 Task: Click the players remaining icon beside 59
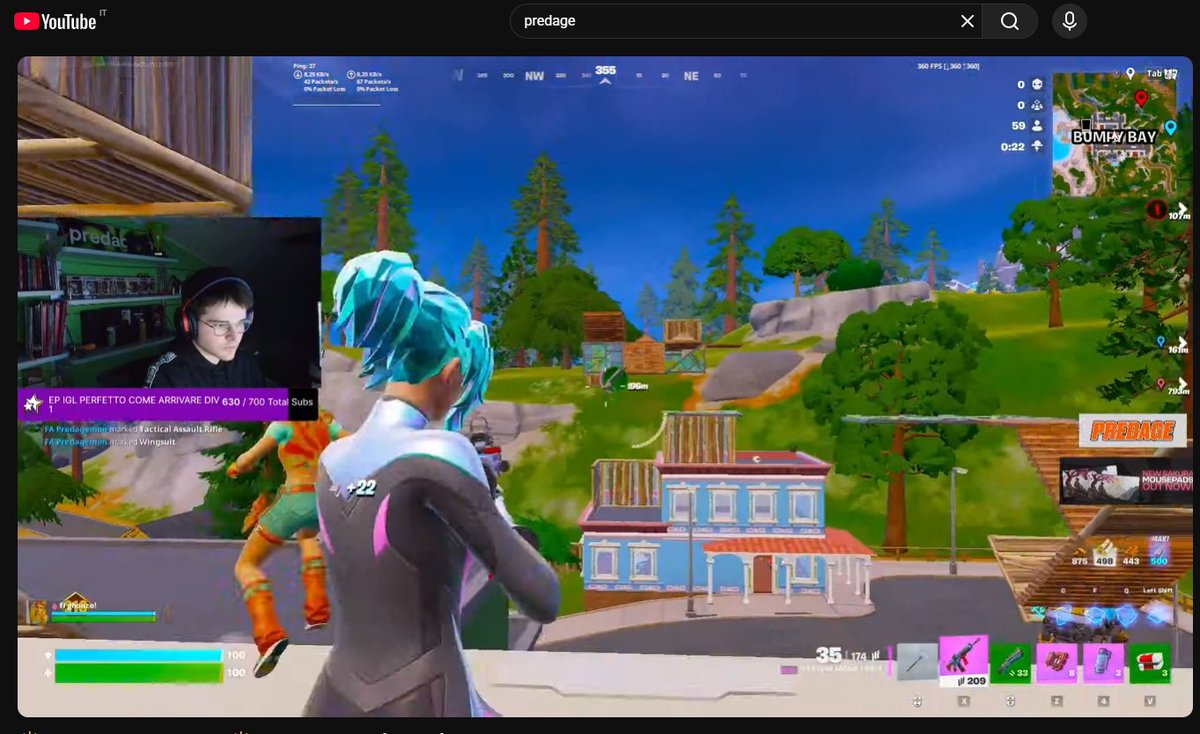[x=1037, y=125]
